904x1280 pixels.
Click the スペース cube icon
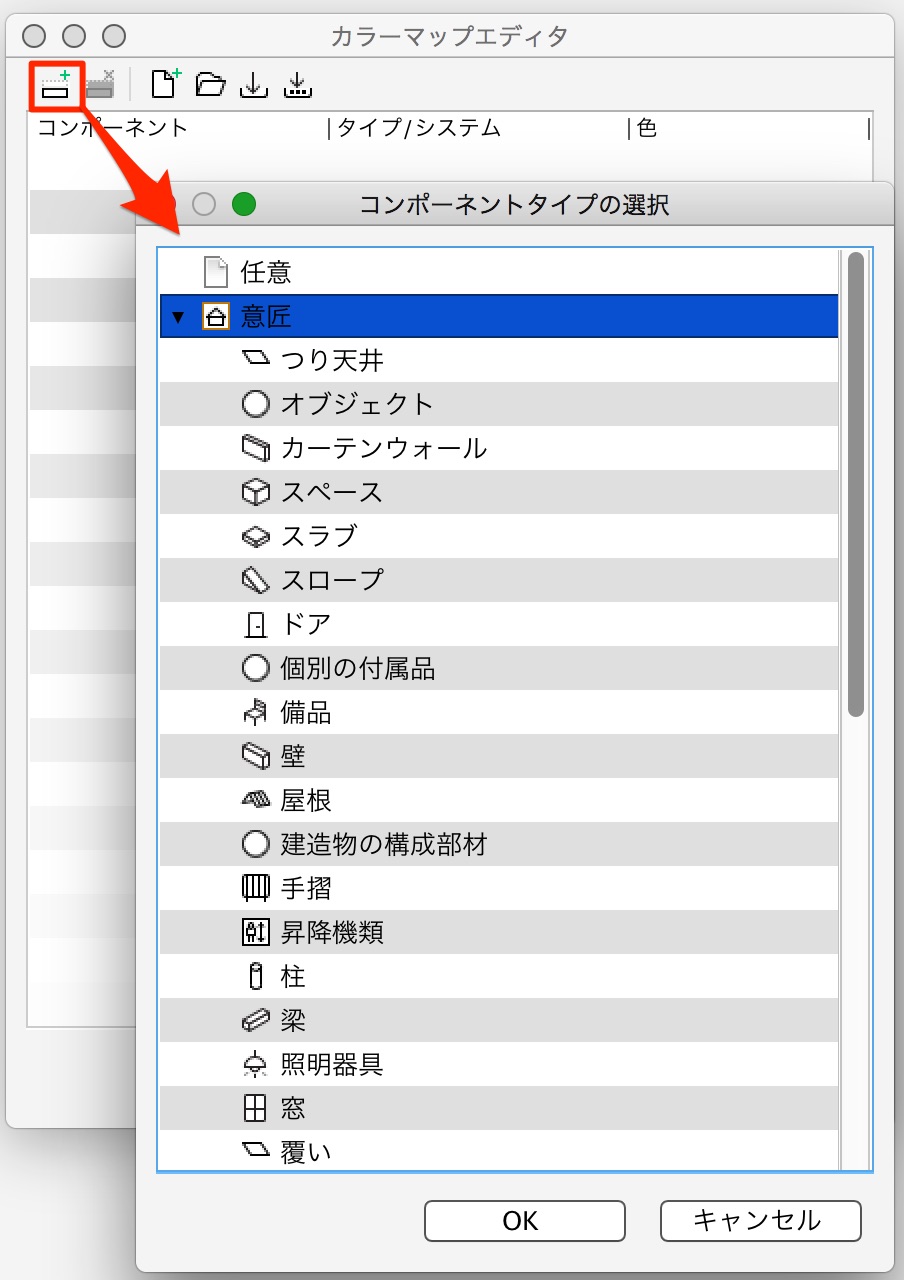tap(256, 492)
